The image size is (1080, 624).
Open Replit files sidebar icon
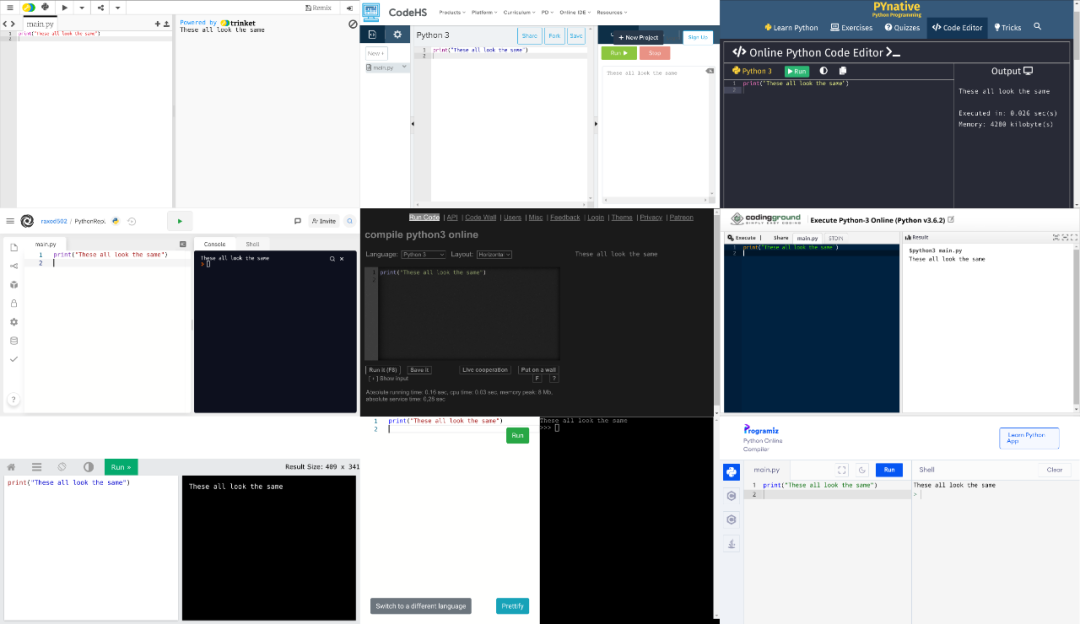(14, 247)
